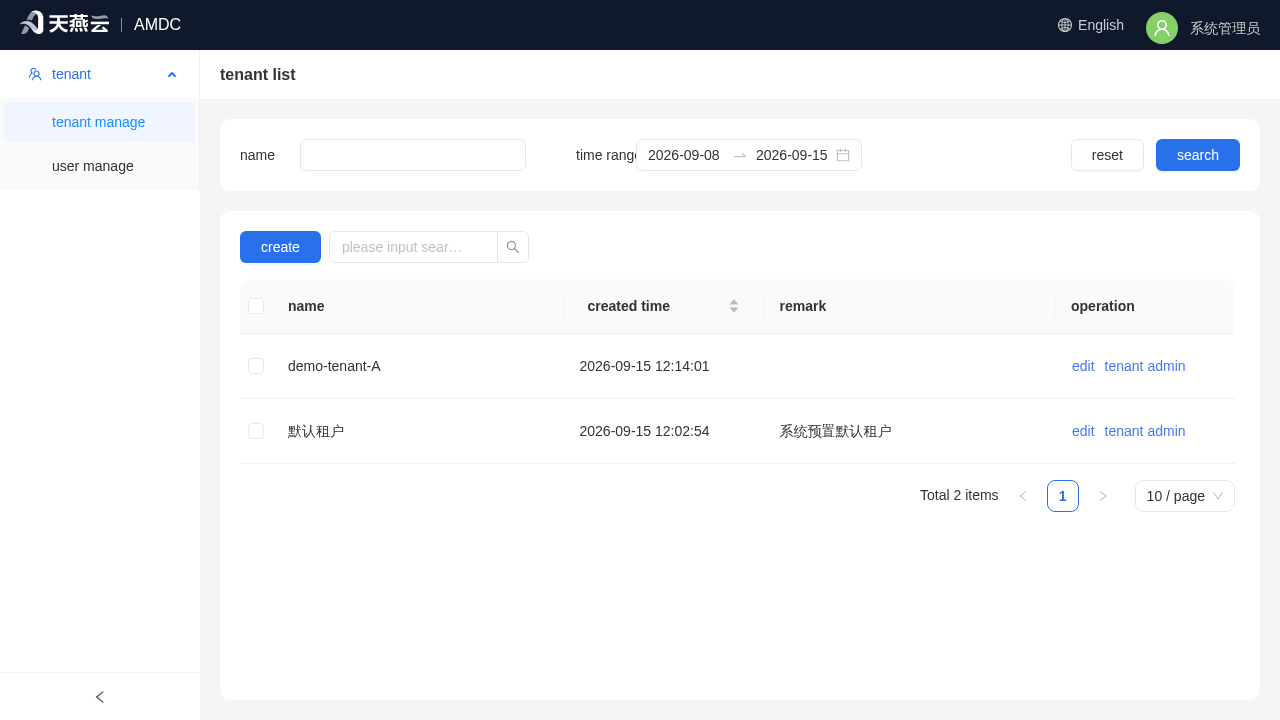Image resolution: width=1280 pixels, height=720 pixels.
Task: Click end date 2026-09-15
Action: [792, 155]
